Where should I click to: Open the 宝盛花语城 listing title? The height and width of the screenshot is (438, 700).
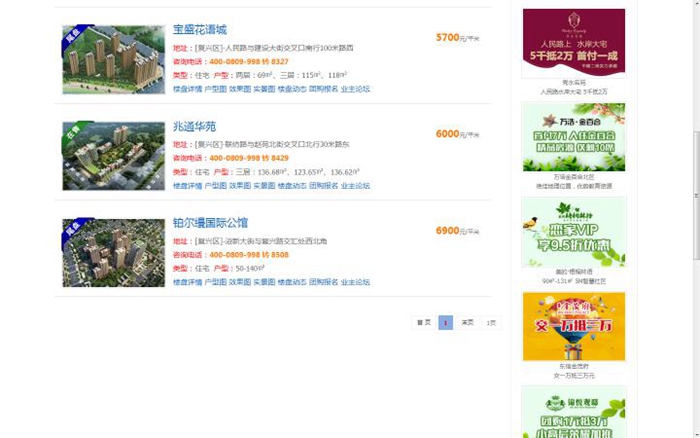coord(200,30)
